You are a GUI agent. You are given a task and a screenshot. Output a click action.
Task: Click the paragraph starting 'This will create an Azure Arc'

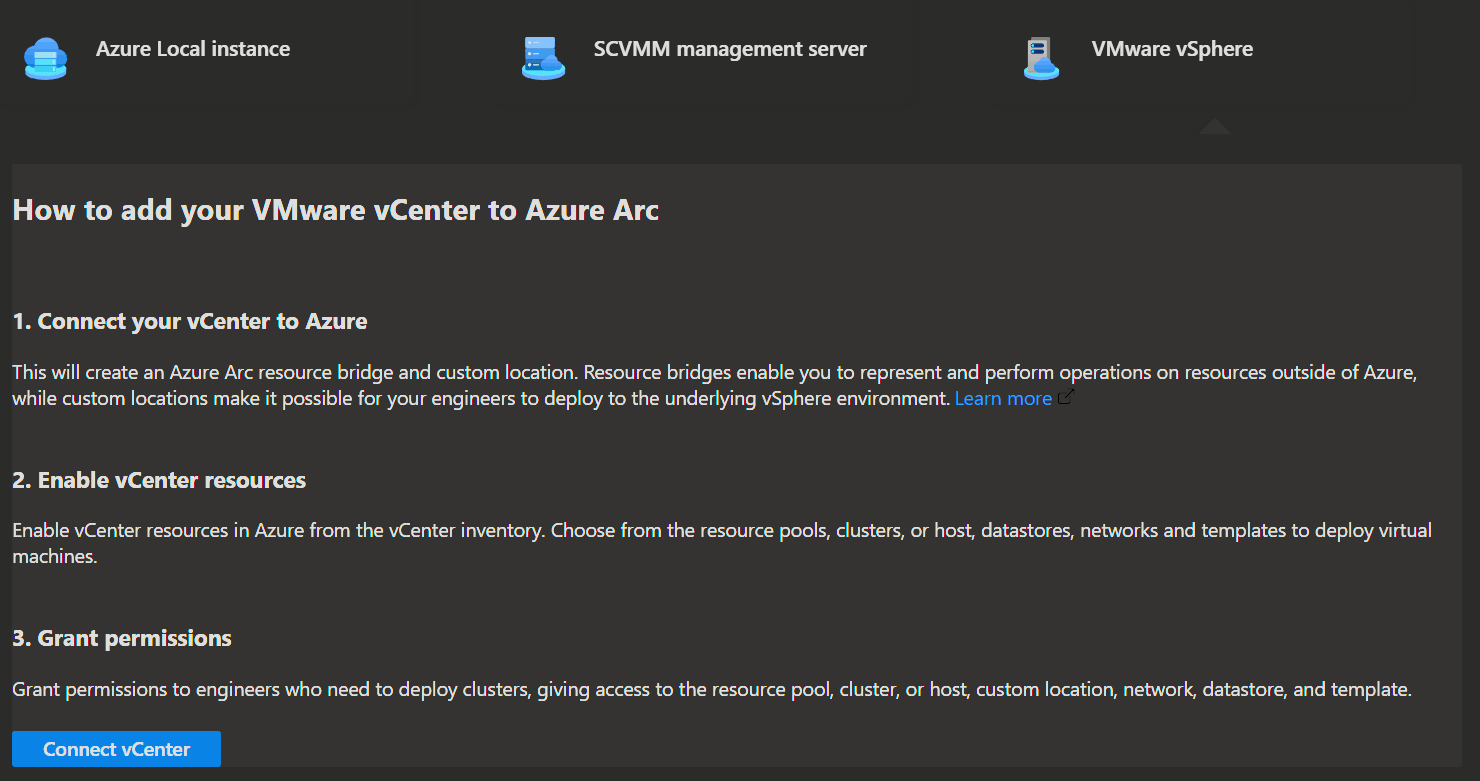(715, 385)
